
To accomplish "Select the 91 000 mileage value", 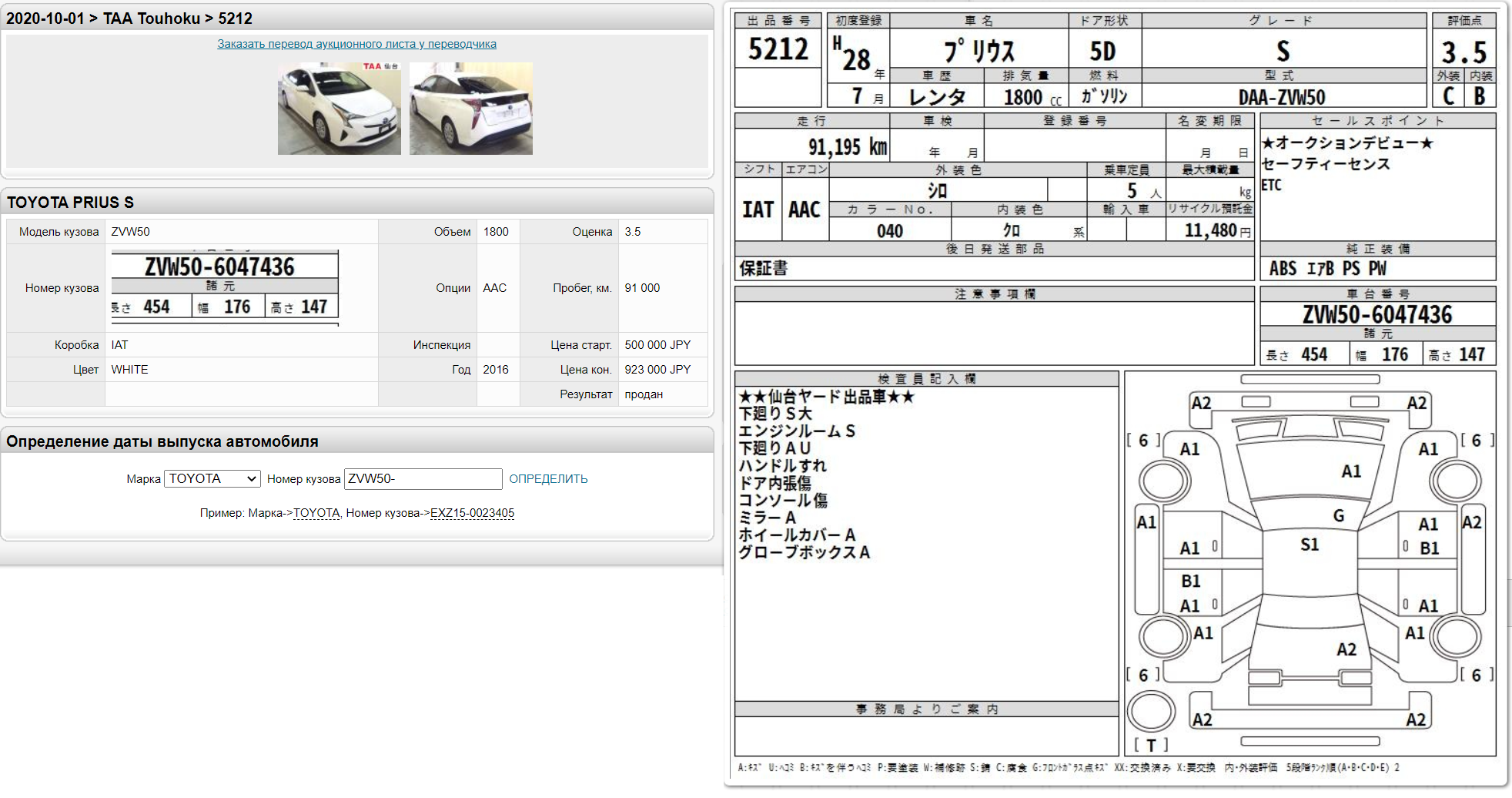I will point(642,288).
